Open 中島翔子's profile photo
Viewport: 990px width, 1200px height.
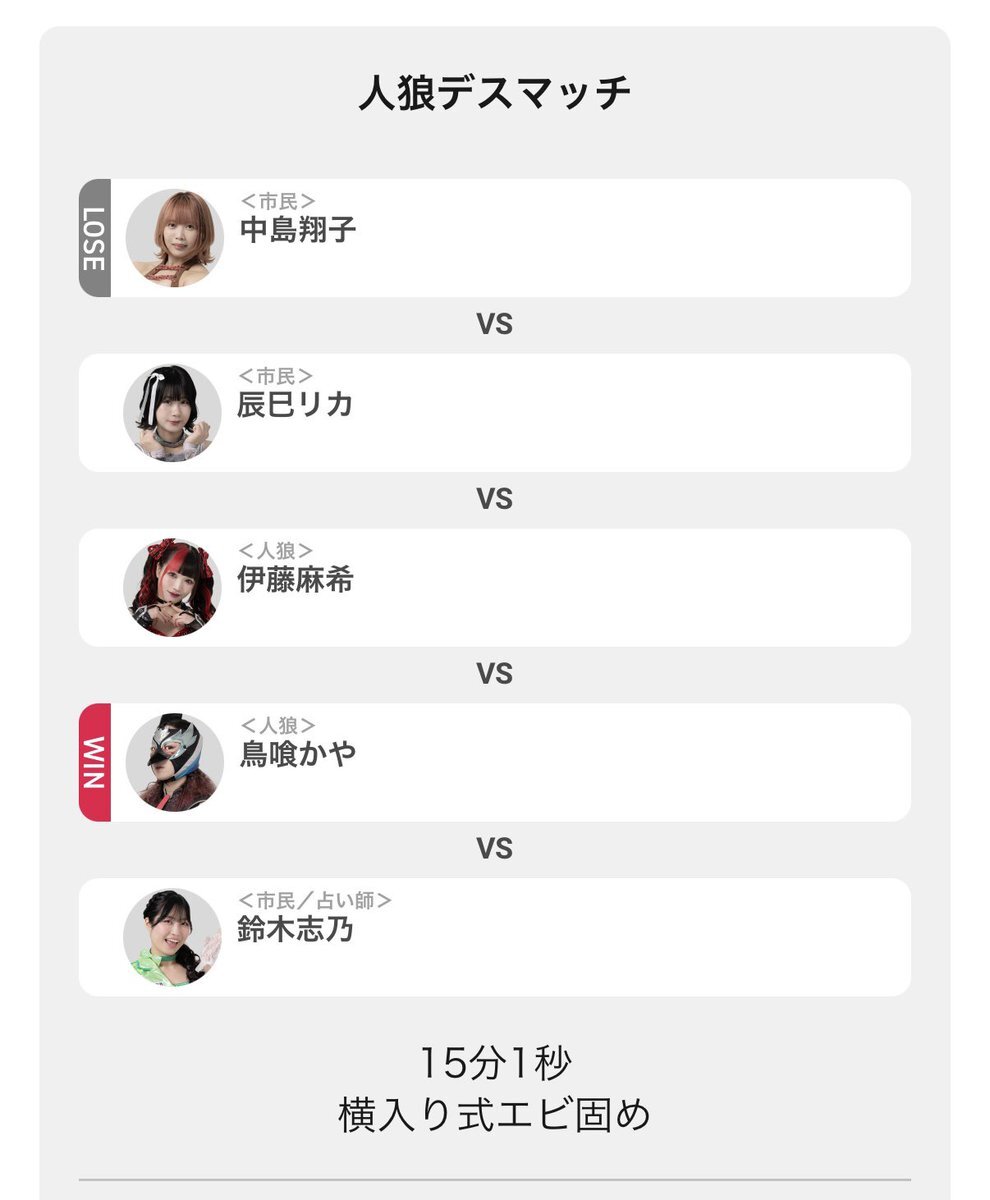(x=174, y=238)
